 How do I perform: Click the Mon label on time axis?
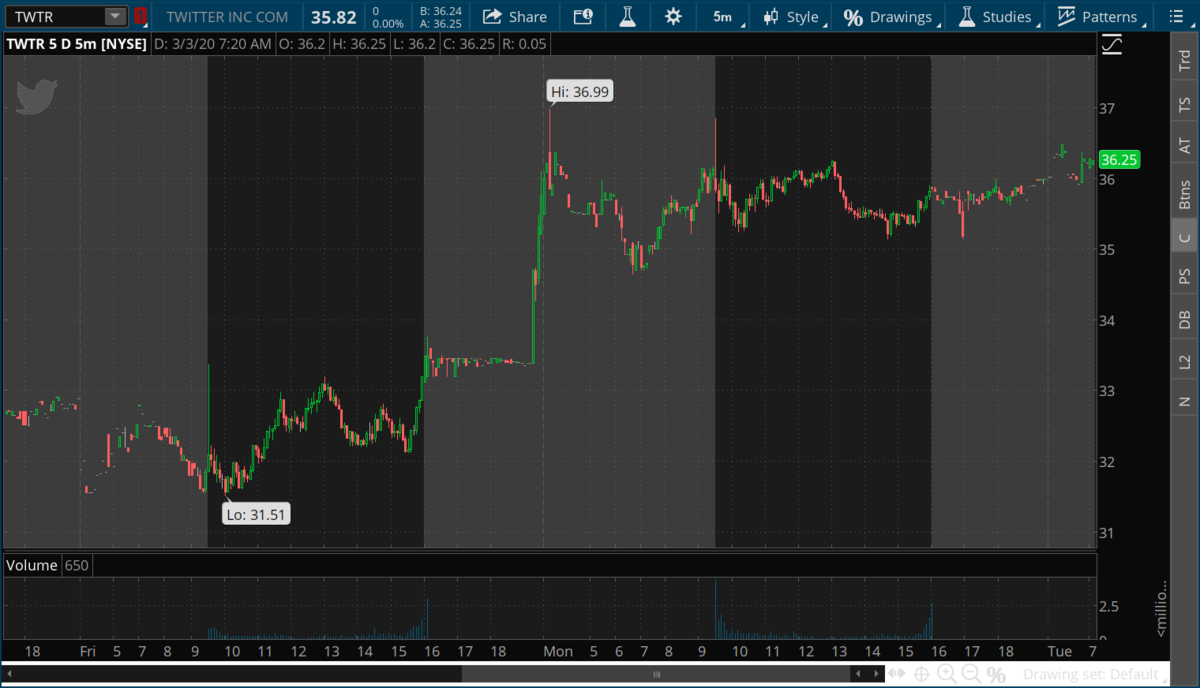(557, 652)
